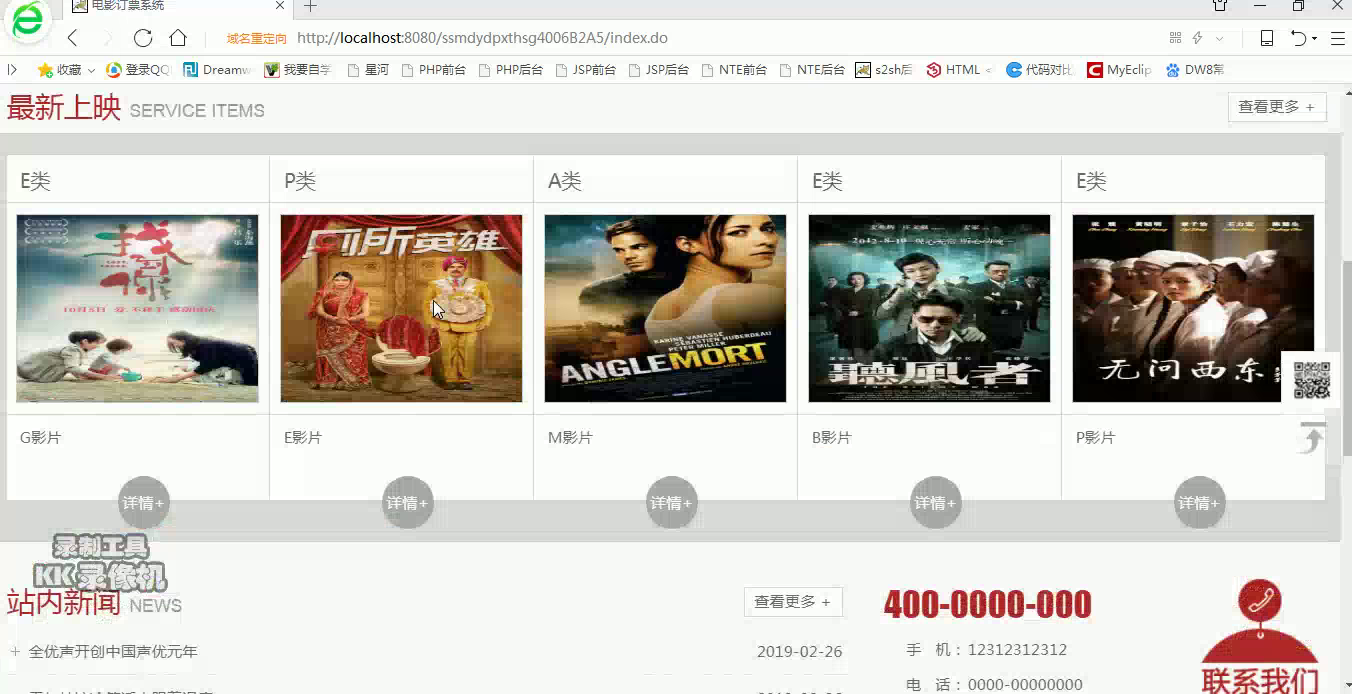This screenshot has width=1352, height=694.
Task: Click 查看更多 beside 站内新闻
Action: pyautogui.click(x=793, y=602)
